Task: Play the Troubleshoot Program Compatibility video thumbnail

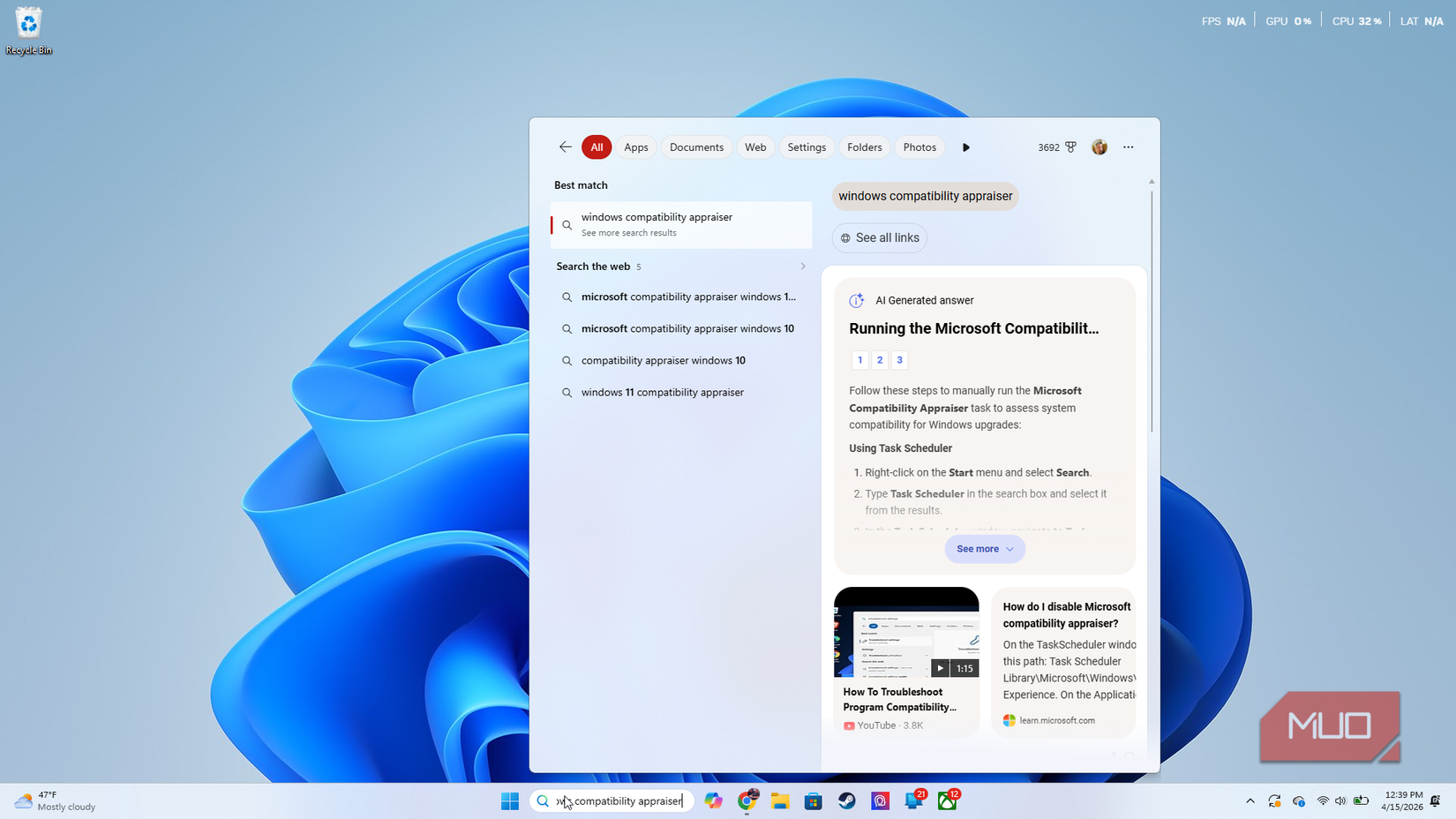Action: (906, 632)
